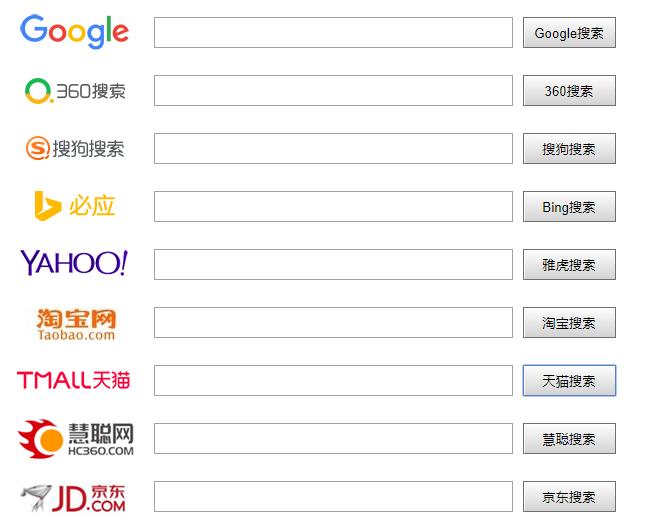Viewport: 649px width, 524px height.
Task: Submit with the Bing搜索 button
Action: [x=569, y=207]
